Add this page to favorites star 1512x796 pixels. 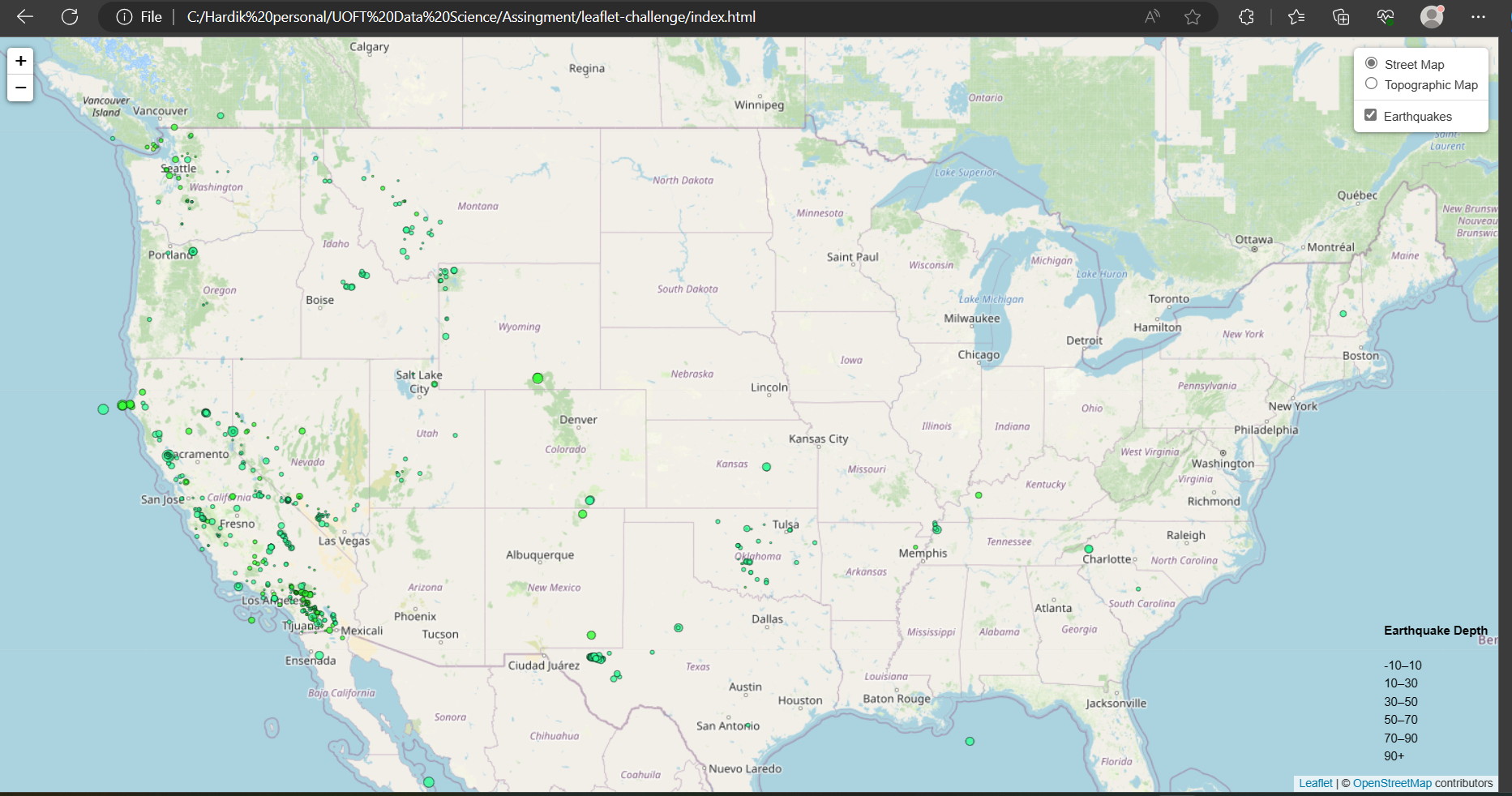click(x=1193, y=16)
